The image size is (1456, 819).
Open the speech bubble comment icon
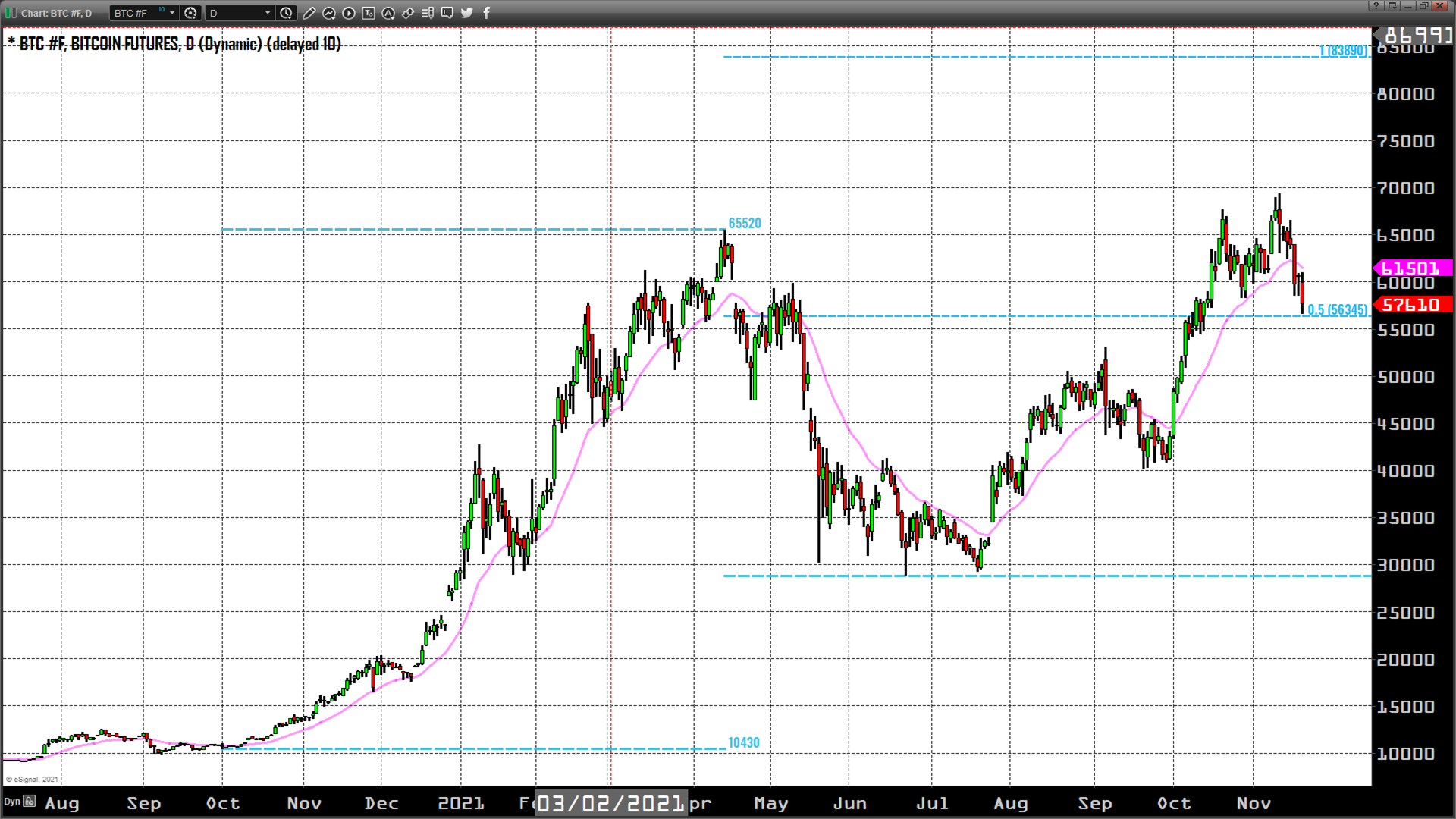pos(447,13)
